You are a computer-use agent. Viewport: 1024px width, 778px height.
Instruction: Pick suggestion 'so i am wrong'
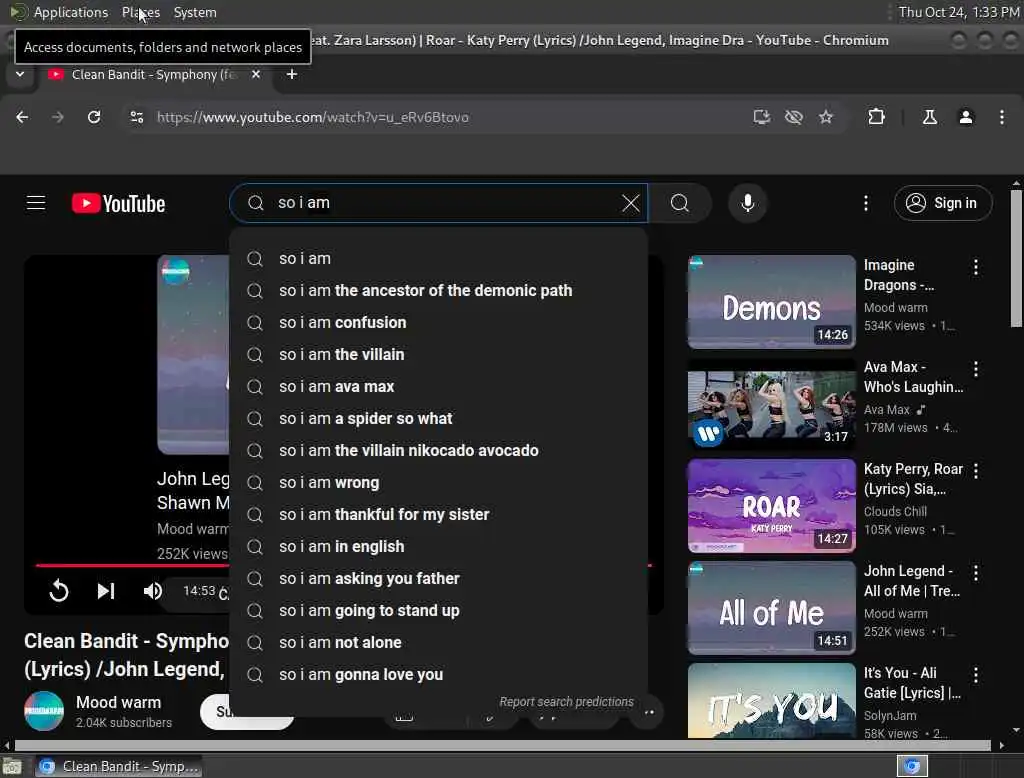click(x=438, y=483)
